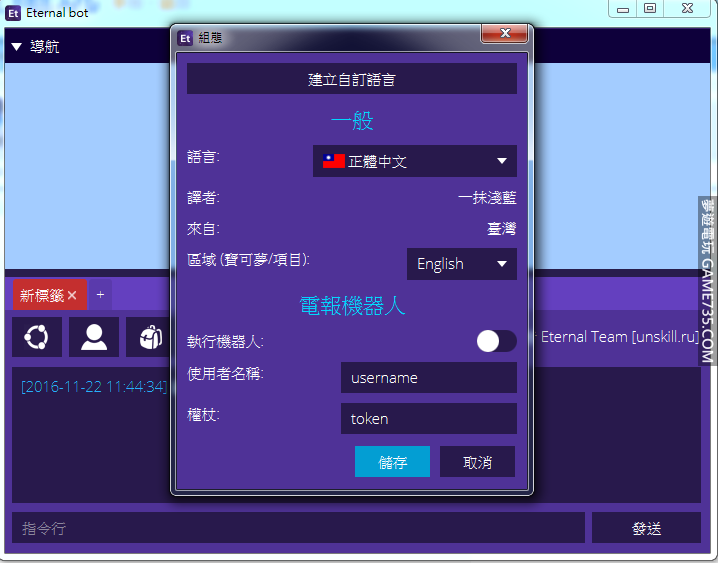The height and width of the screenshot is (563, 718).
Task: Click the circular nodes icon button
Action: [x=37, y=337]
